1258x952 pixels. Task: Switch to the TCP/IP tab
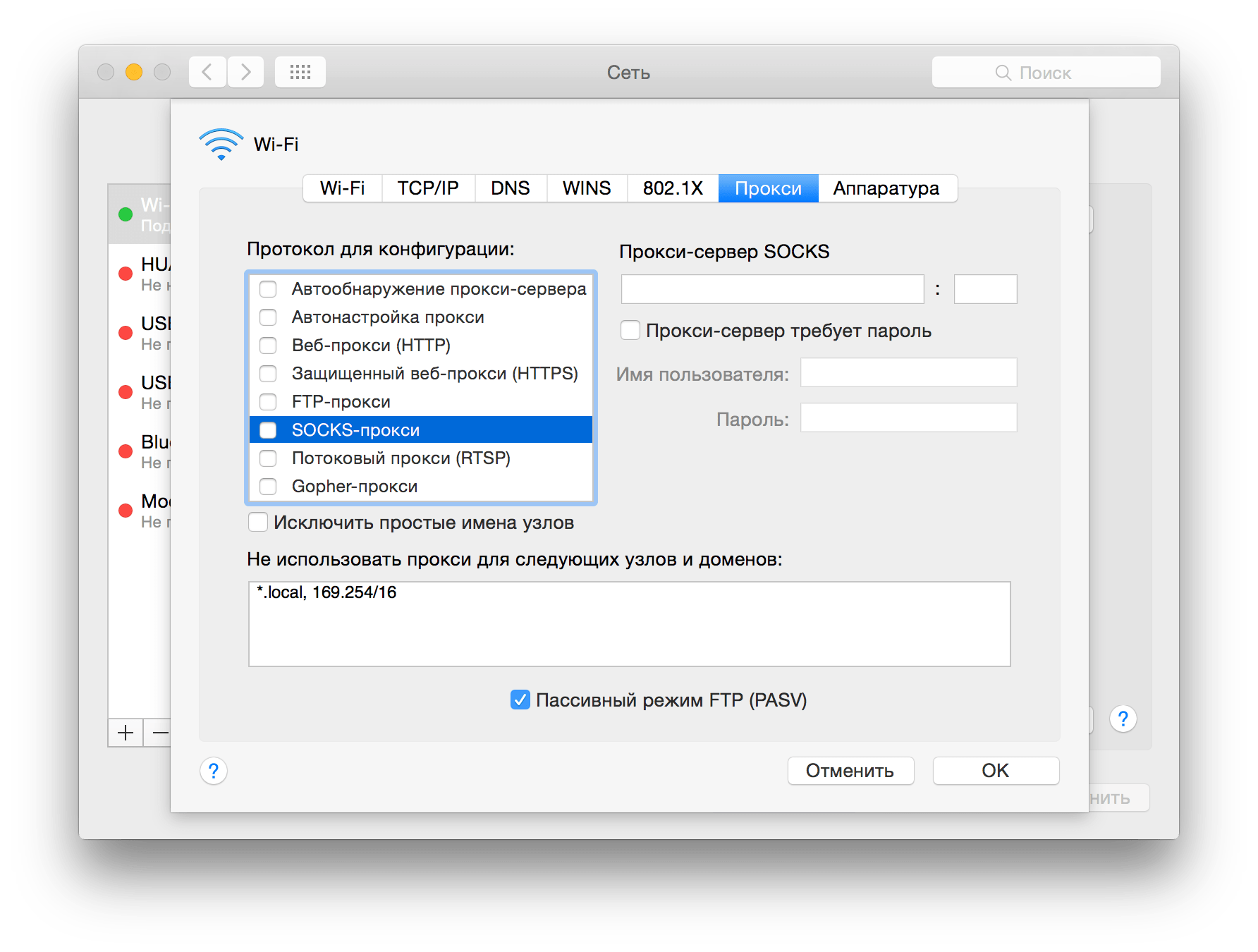(428, 188)
